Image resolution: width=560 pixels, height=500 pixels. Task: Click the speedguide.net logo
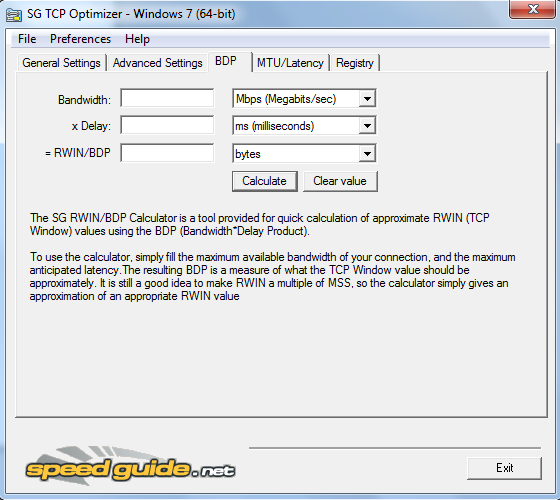[130, 466]
